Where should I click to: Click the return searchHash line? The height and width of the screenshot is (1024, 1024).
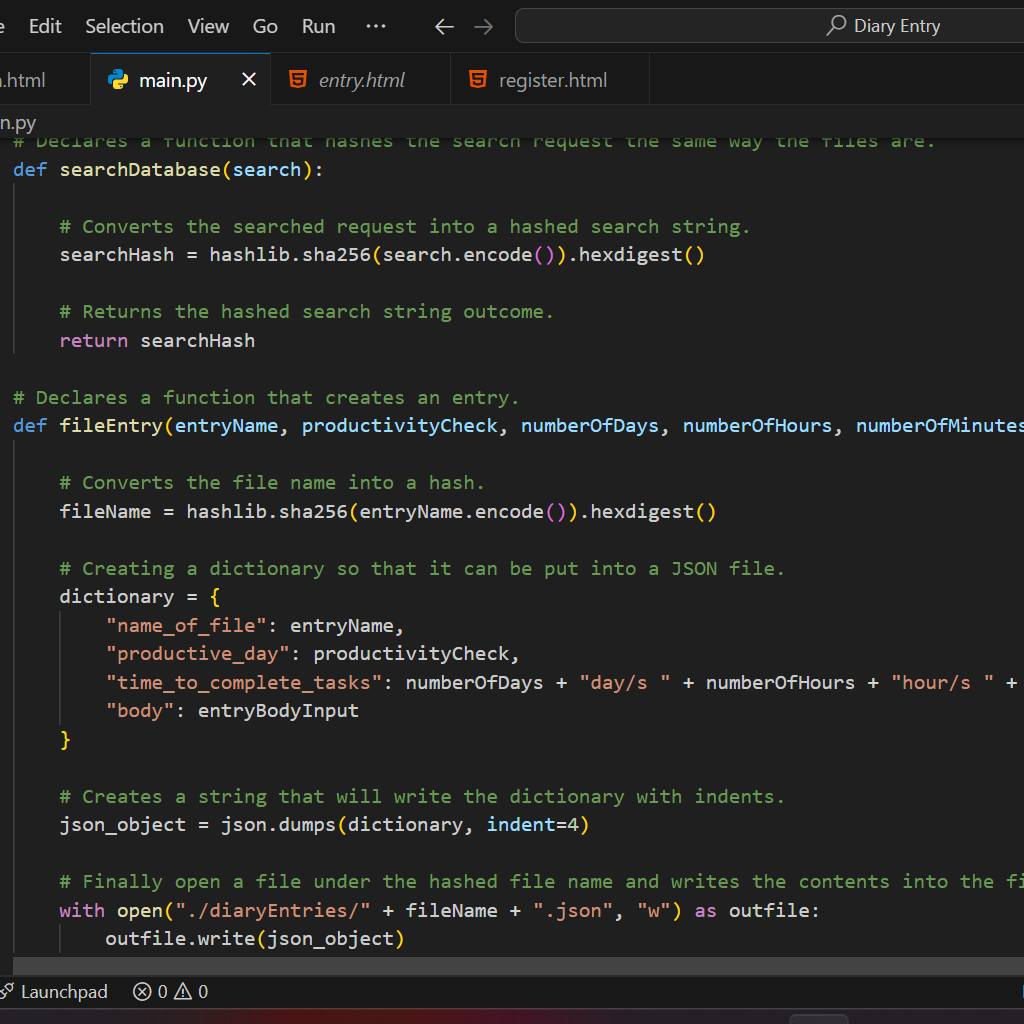pyautogui.click(x=157, y=341)
